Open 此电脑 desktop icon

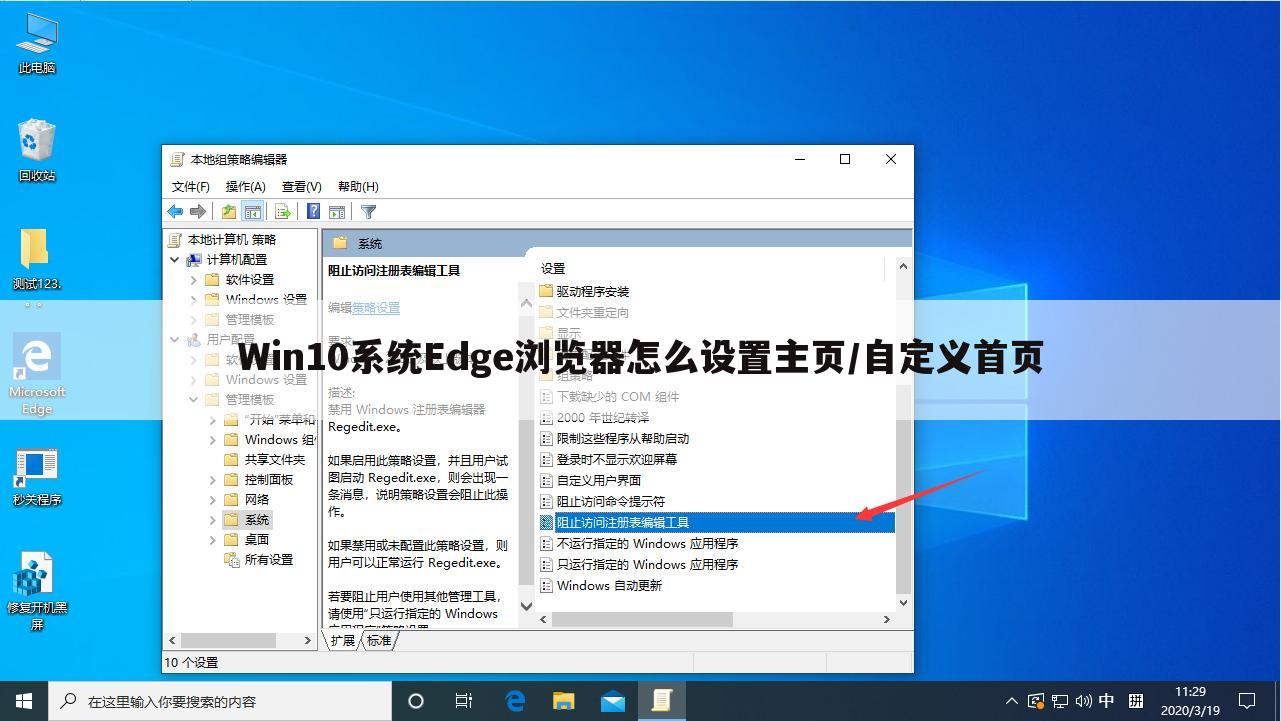click(37, 44)
